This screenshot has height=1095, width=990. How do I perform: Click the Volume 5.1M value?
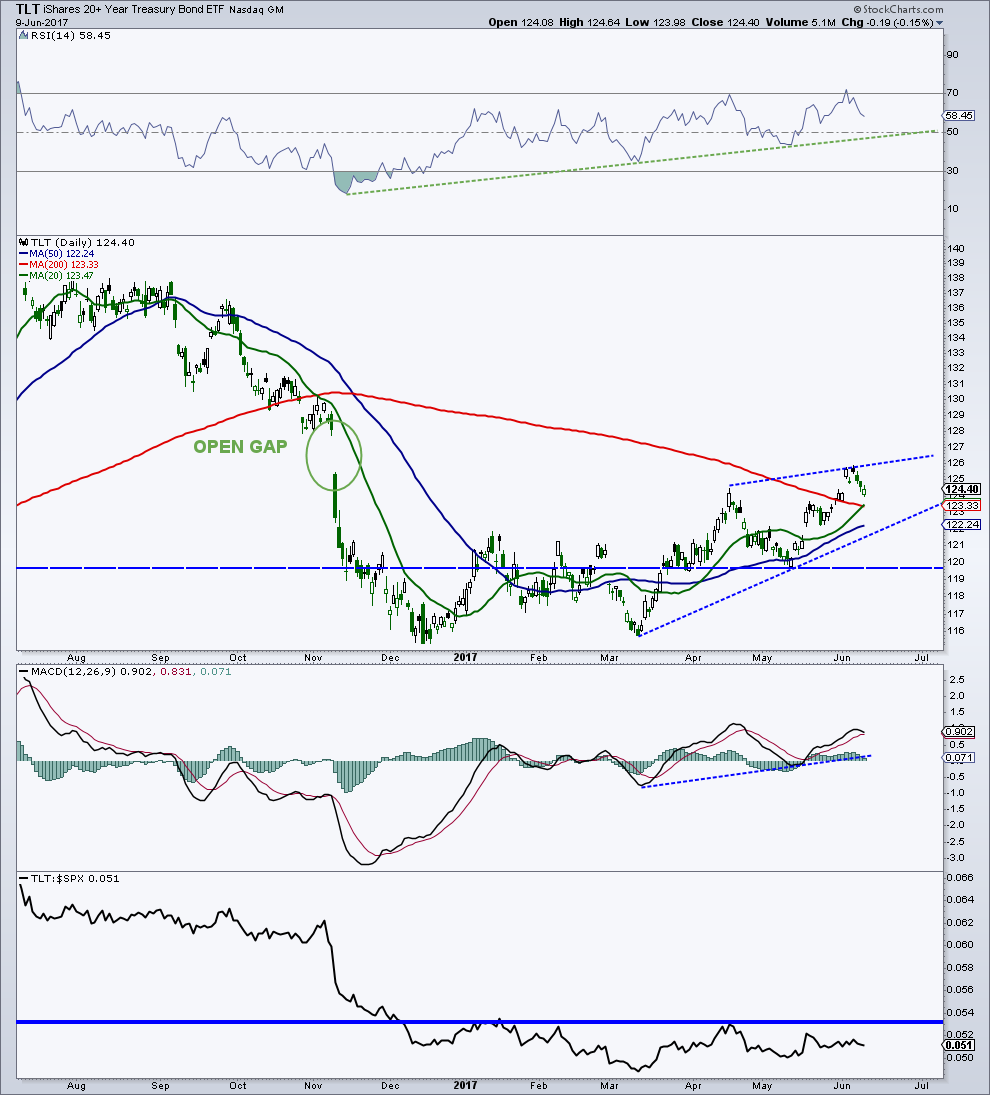(800, 22)
